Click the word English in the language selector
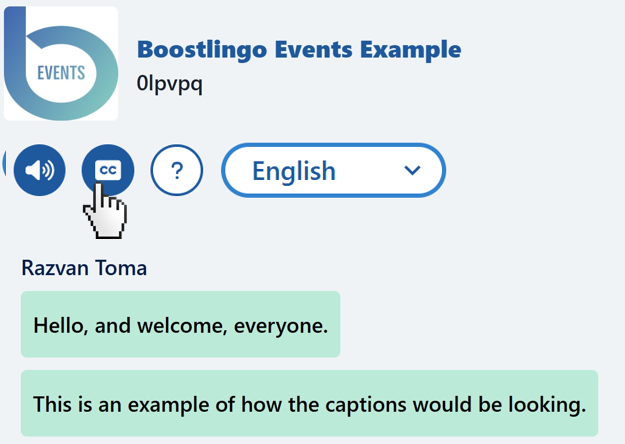This screenshot has height=444, width=625. 294,171
